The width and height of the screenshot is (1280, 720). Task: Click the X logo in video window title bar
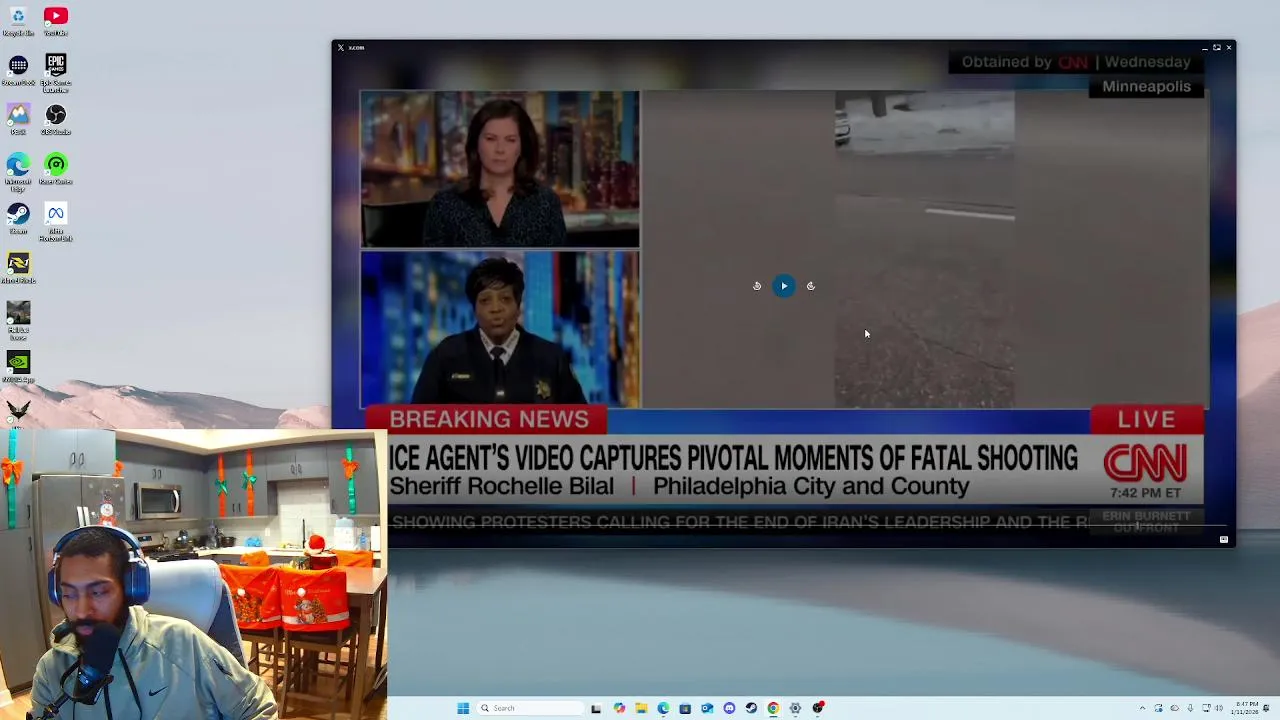340,47
